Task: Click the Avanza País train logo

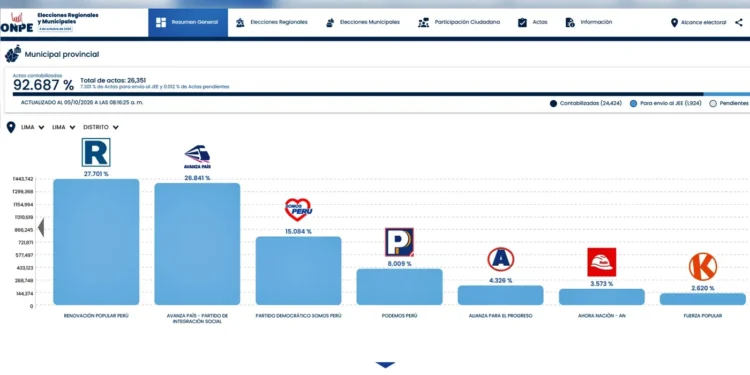Action: click(x=197, y=157)
